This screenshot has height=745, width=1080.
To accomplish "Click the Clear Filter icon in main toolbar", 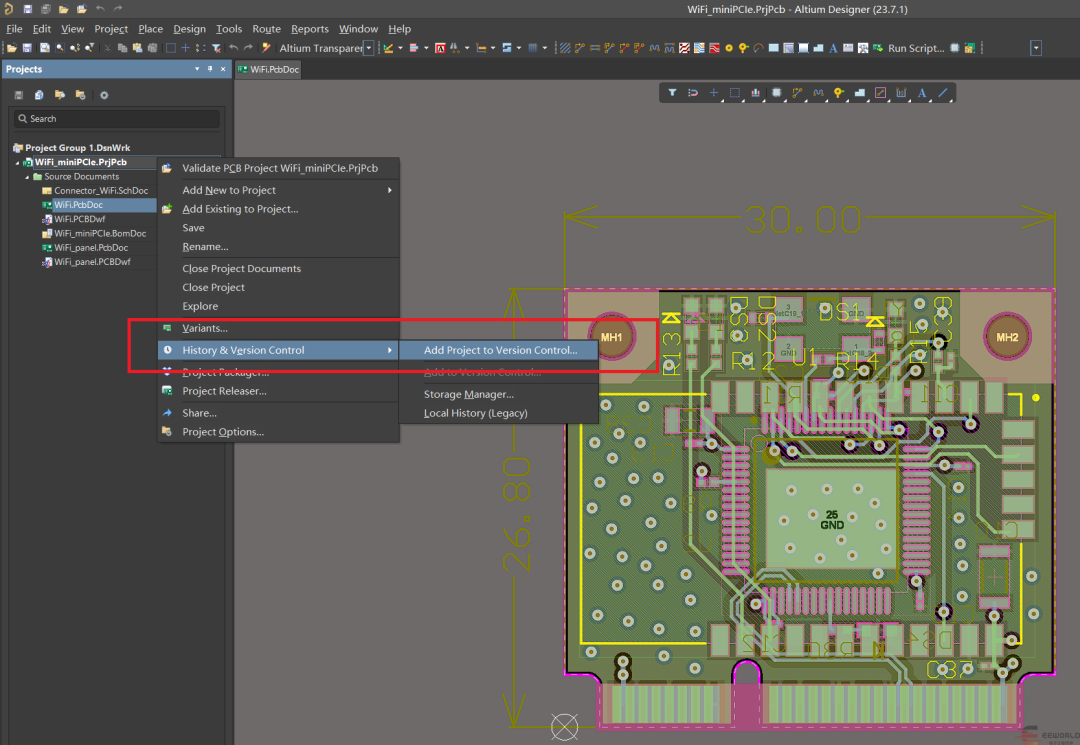I will (x=216, y=48).
